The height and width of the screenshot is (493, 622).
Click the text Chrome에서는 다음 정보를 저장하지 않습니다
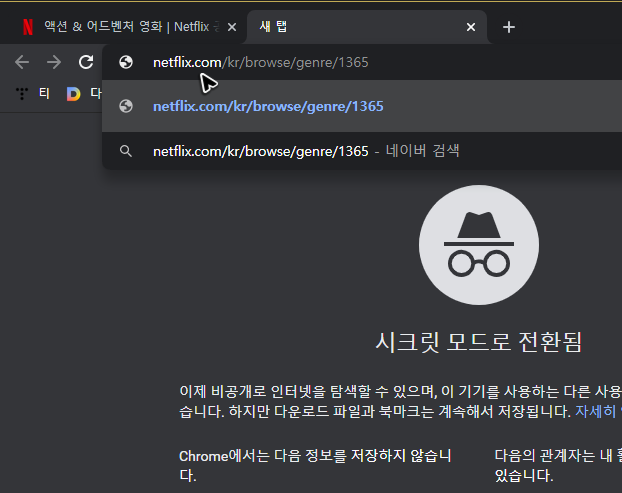[315, 465]
